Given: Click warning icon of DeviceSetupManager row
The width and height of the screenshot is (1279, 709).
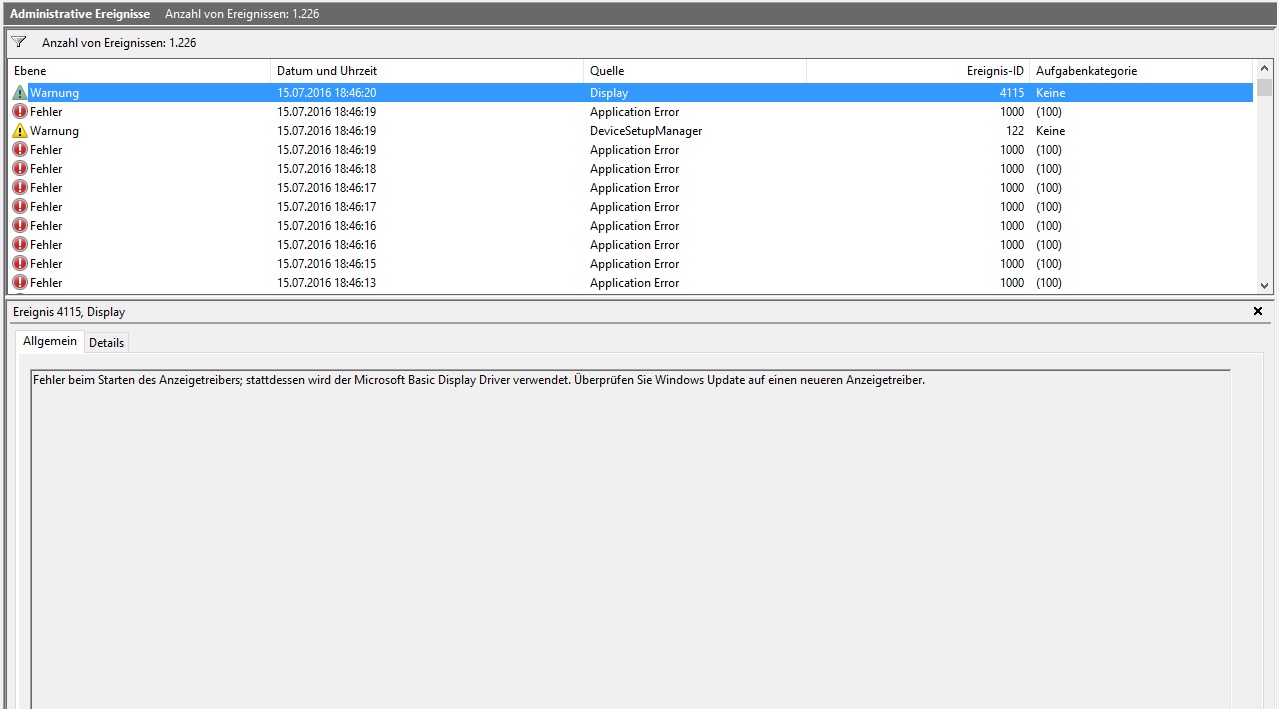Looking at the screenshot, I should (20, 130).
